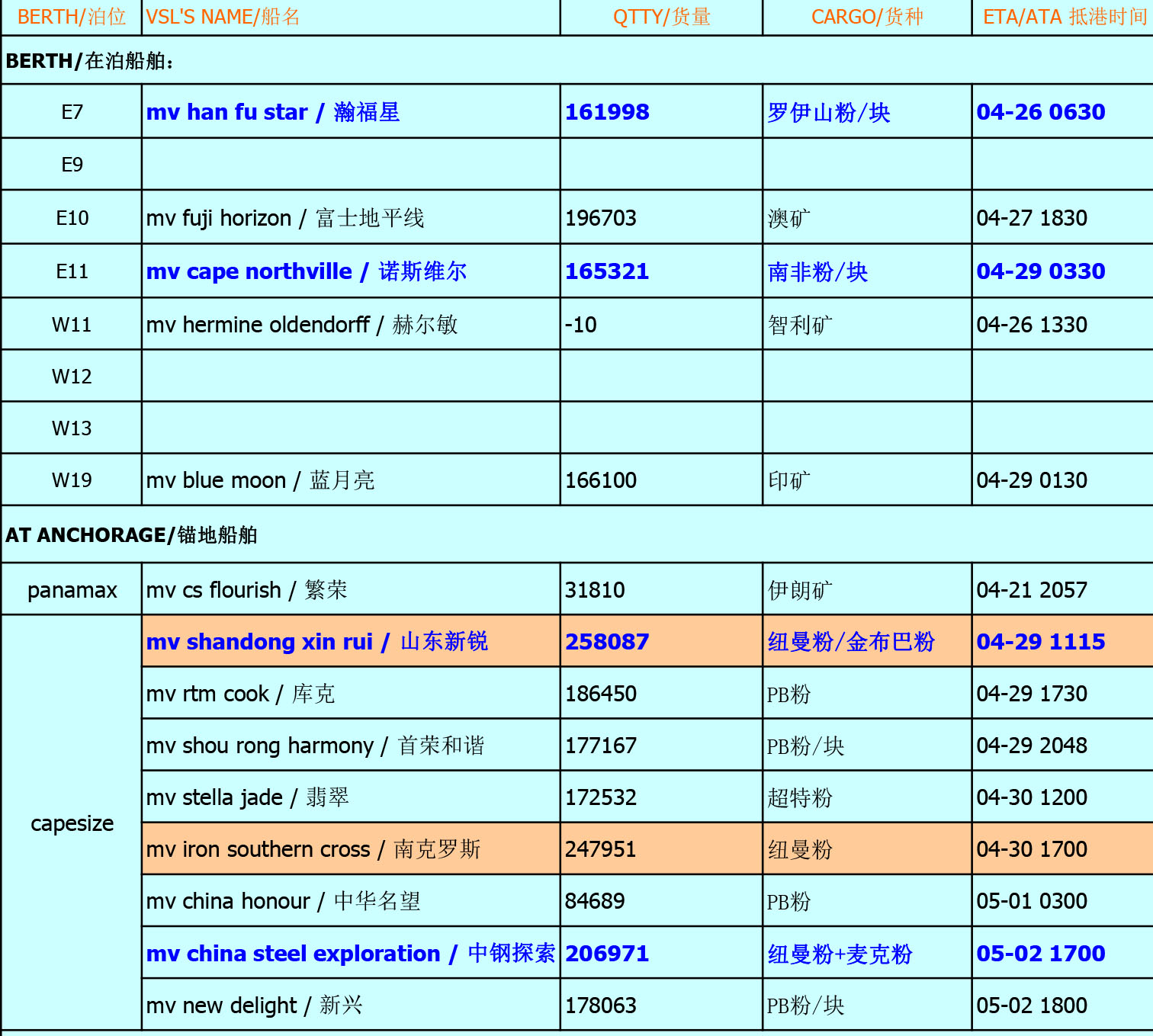Select vessel mv hermine oldendorff / 赫尔敏

[351, 324]
